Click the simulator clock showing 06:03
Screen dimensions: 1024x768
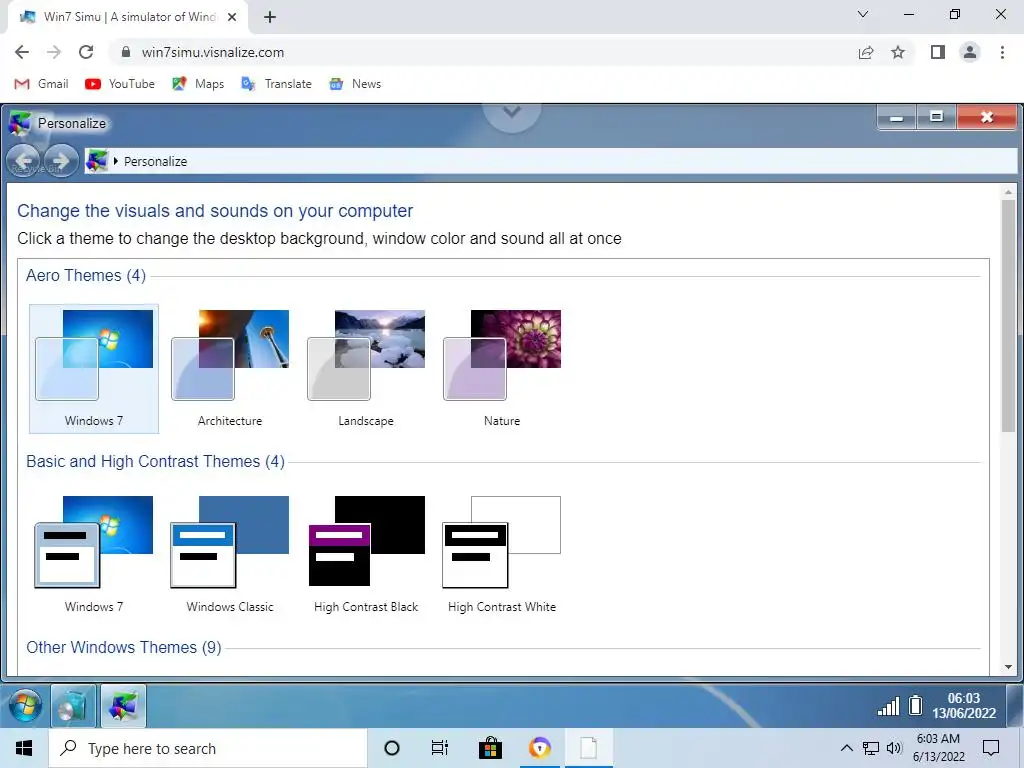tap(964, 706)
